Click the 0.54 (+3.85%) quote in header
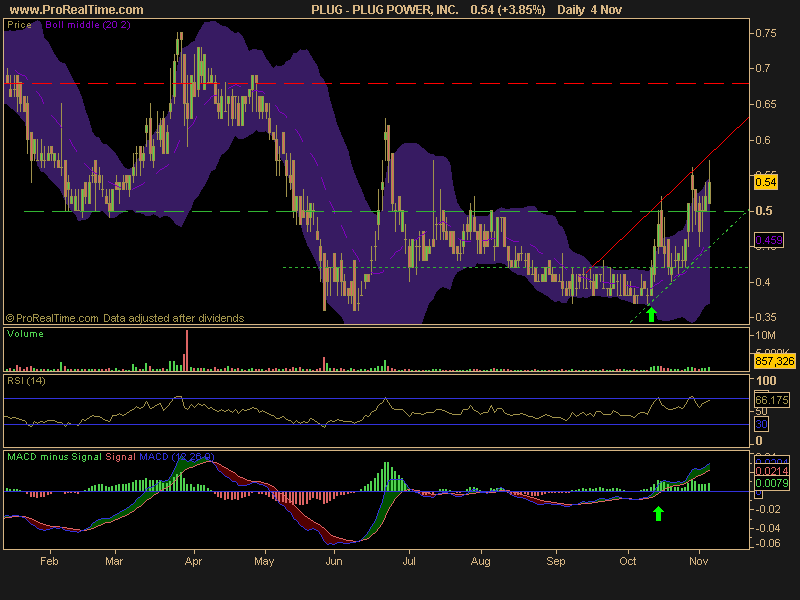800x600 pixels. coord(508,10)
